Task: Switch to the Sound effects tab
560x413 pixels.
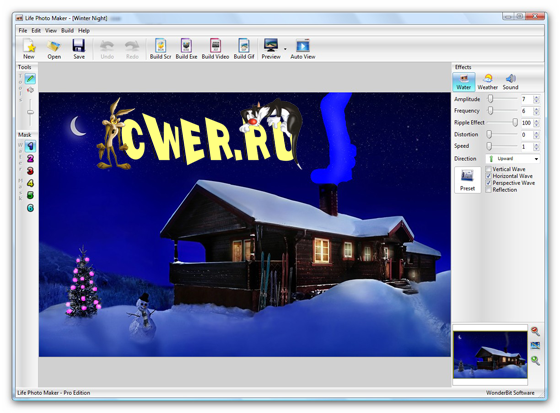Action: (510, 81)
